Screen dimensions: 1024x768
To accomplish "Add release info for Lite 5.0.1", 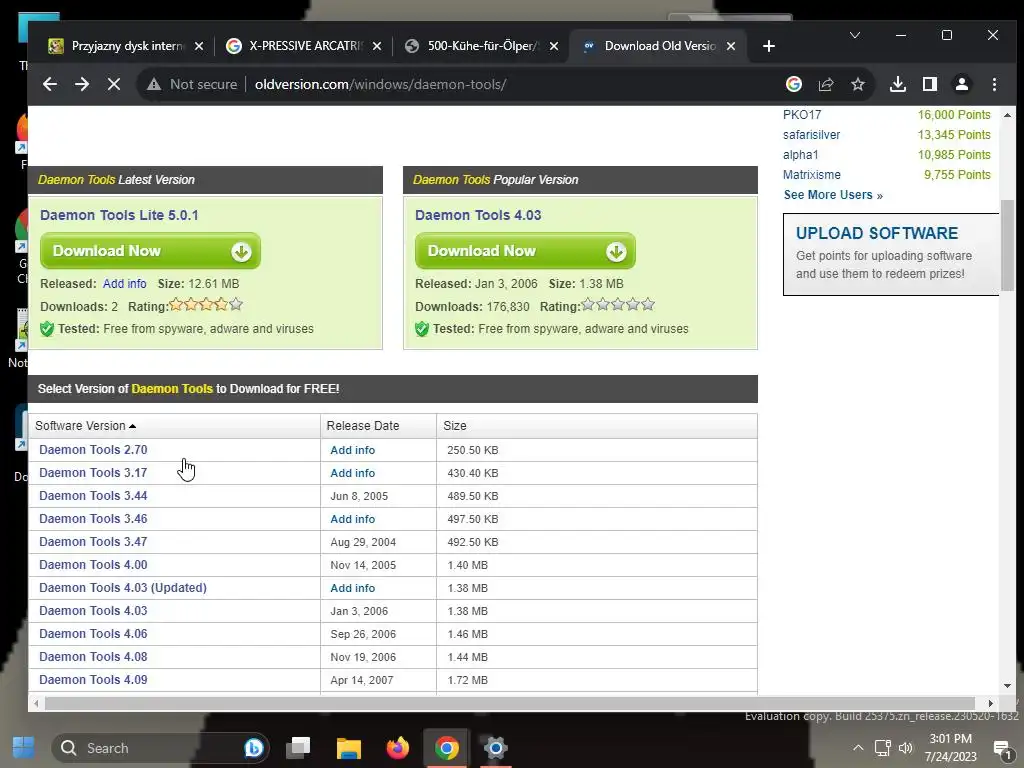I will coord(124,283).
